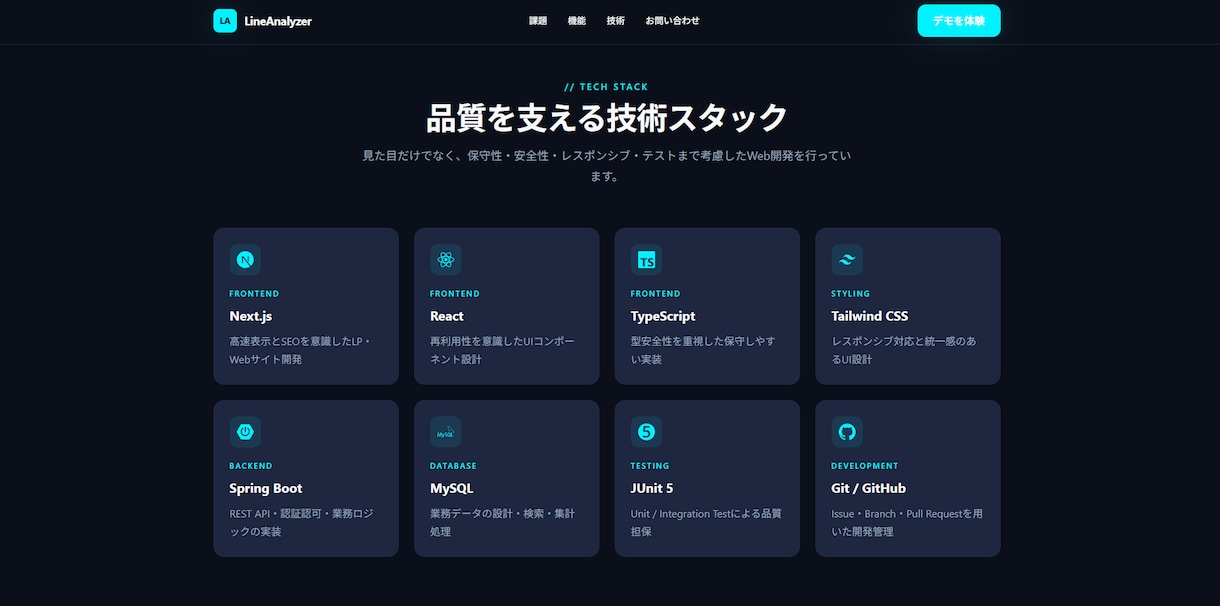Click the デモを体験 button

coord(959,21)
